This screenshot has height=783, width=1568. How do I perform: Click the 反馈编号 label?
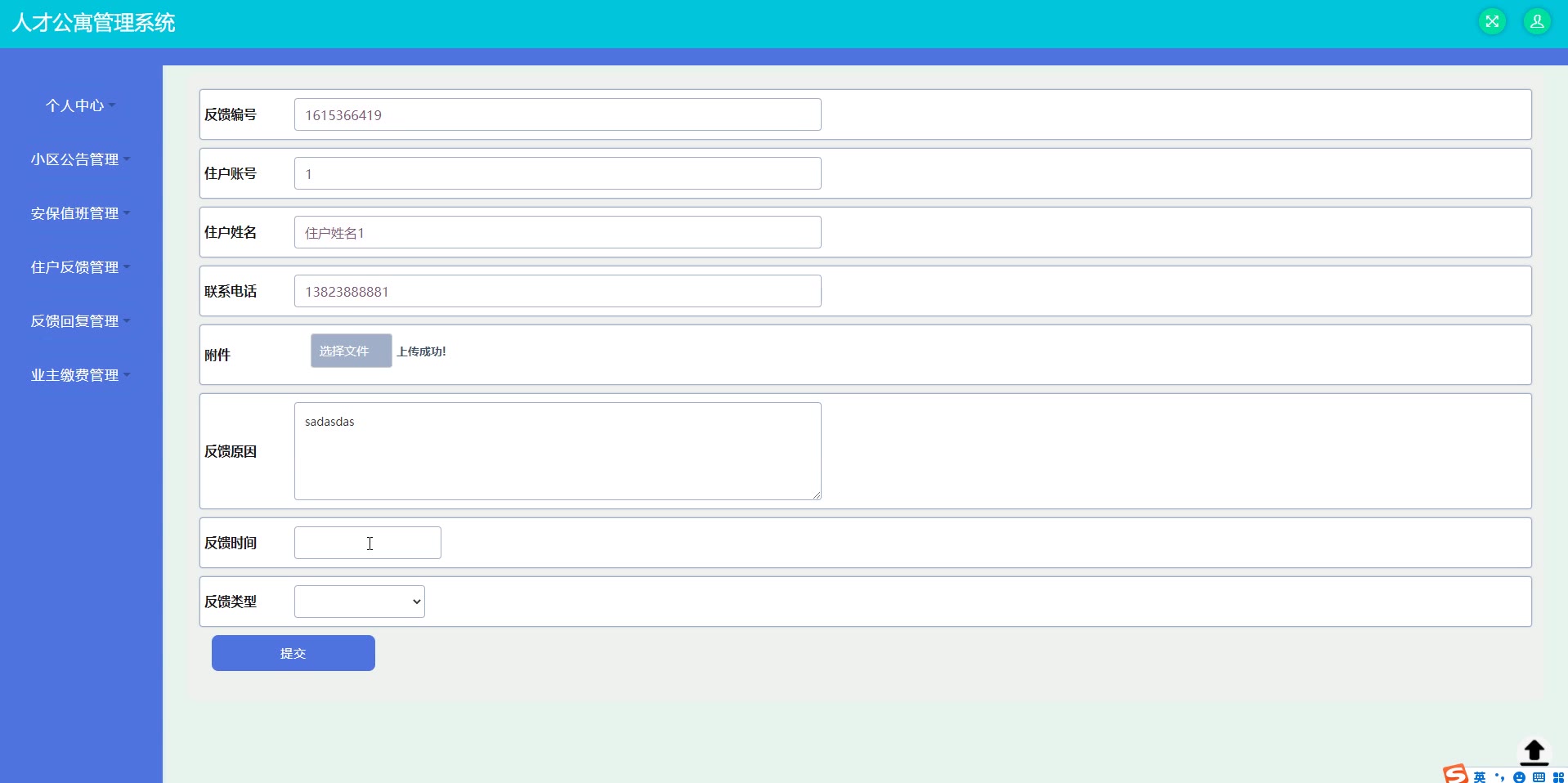pyautogui.click(x=231, y=114)
